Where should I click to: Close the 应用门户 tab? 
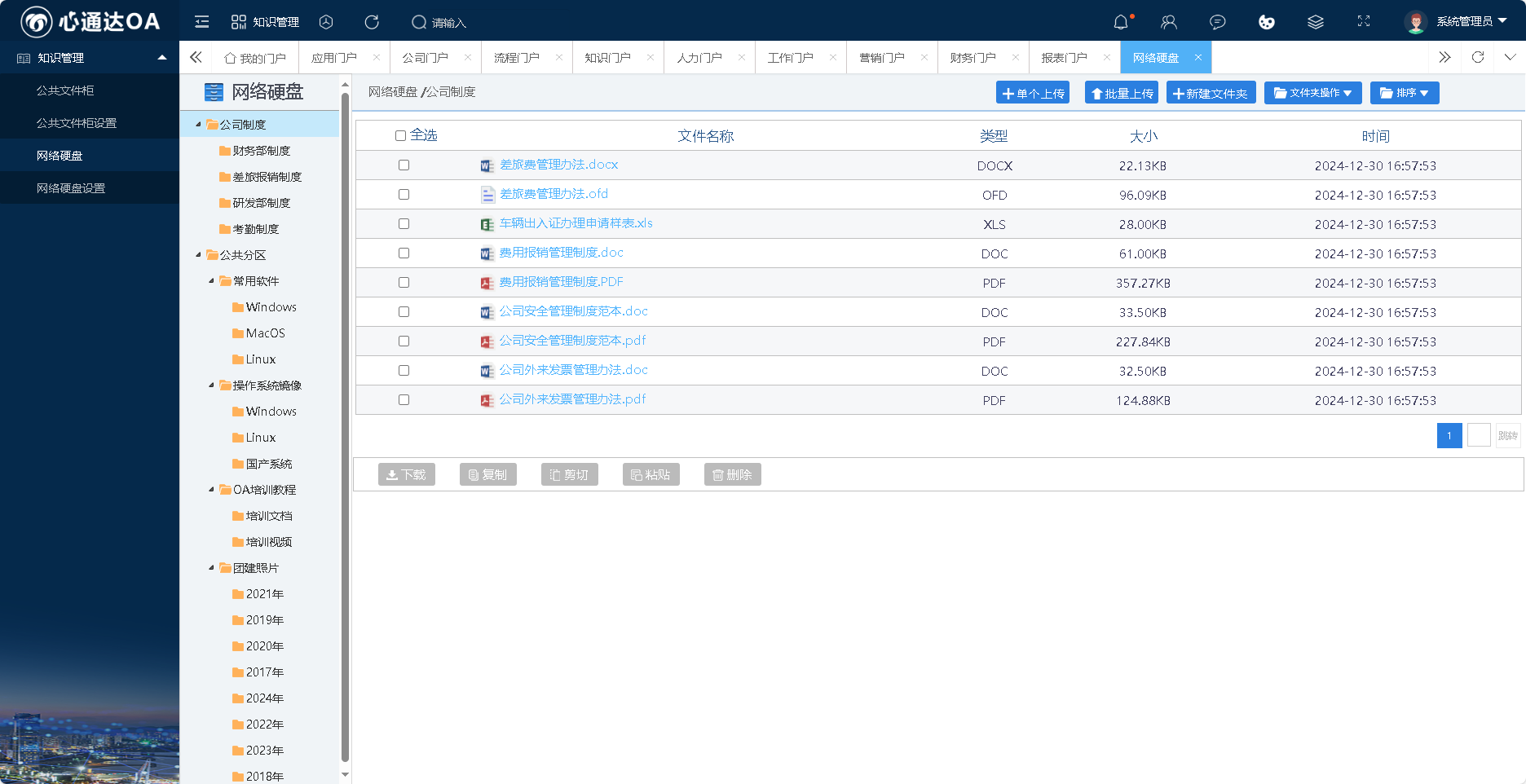click(x=376, y=57)
